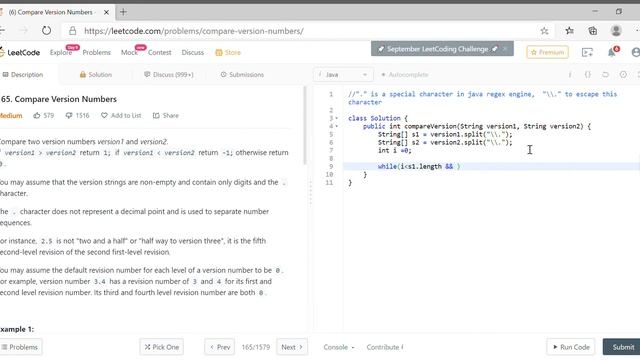This screenshot has width=640, height=360.
Task: Share the problem
Action: pos(166,116)
